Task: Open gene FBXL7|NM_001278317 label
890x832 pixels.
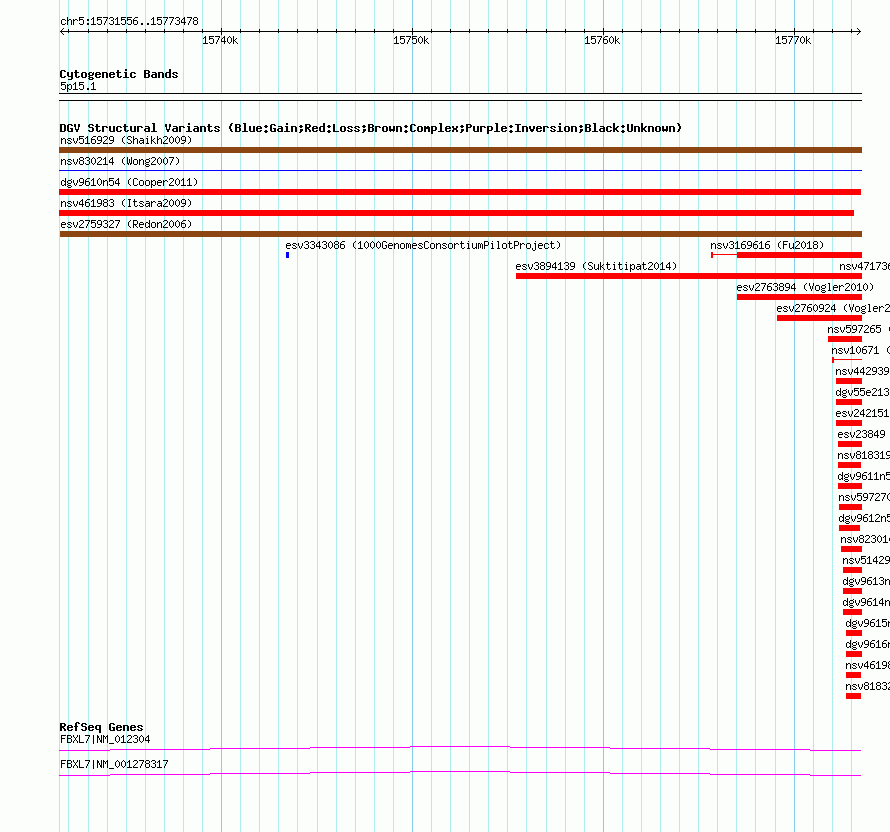Action: click(114, 764)
